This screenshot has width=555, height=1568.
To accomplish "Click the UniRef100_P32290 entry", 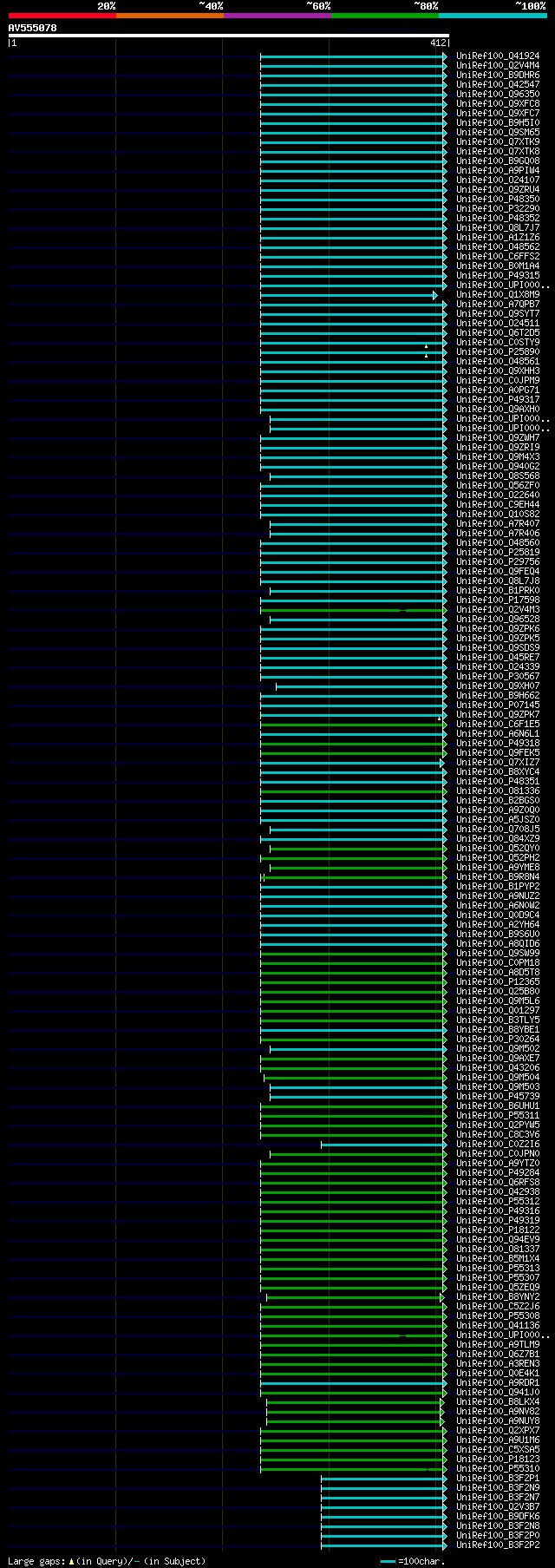I will pos(498,209).
